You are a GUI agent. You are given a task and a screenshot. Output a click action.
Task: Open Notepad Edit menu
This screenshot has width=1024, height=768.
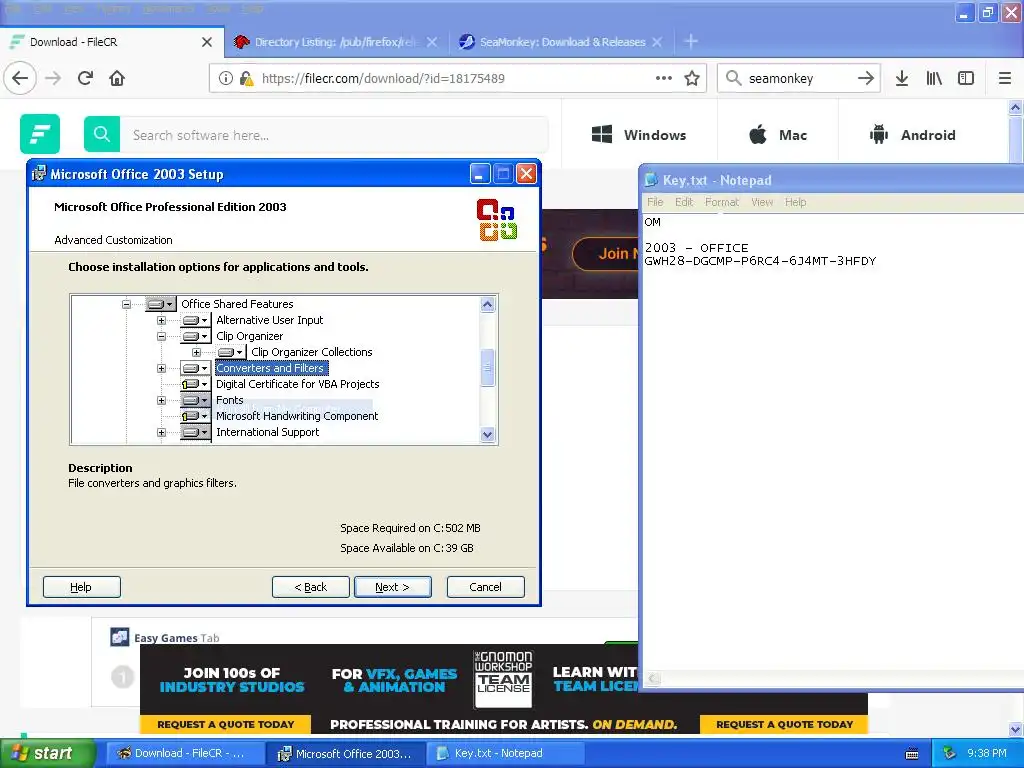click(684, 202)
